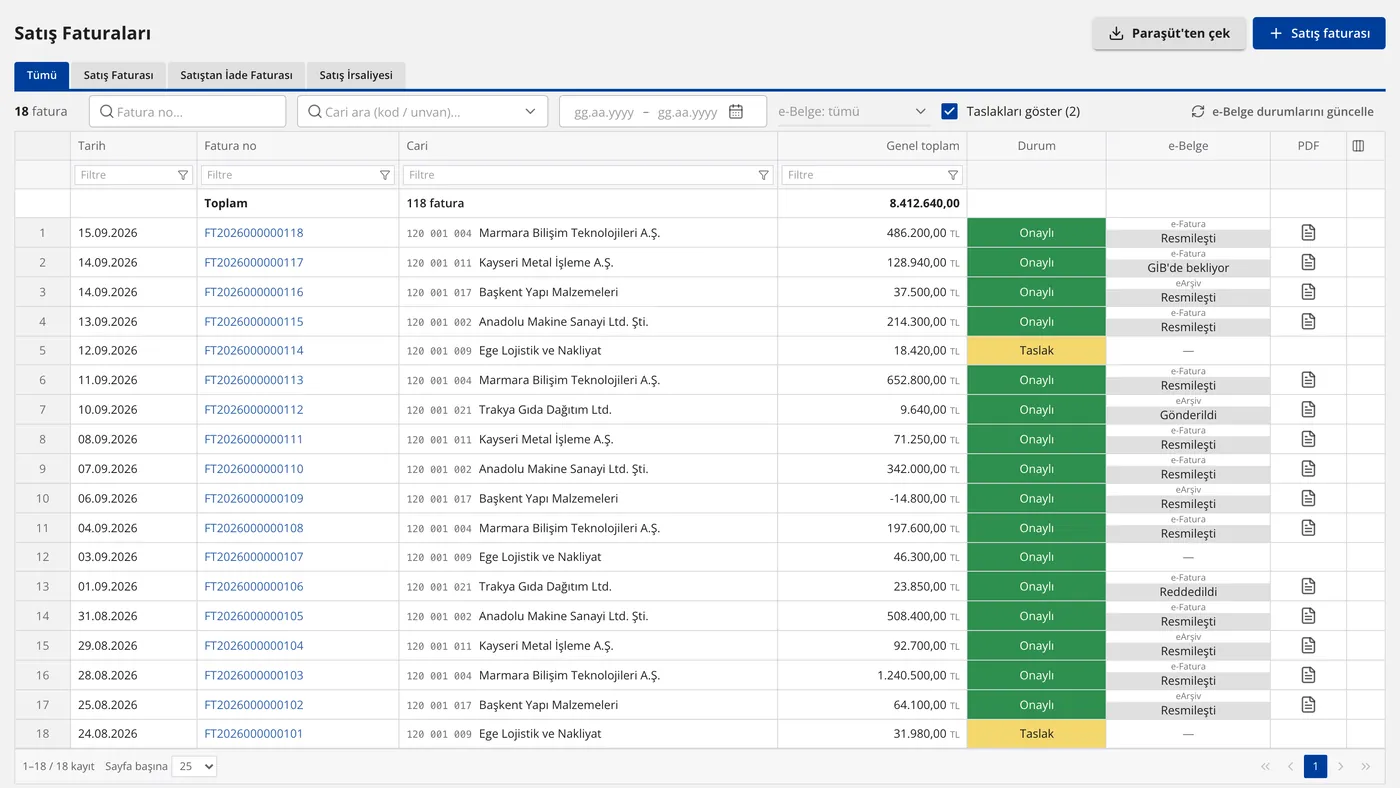1400x788 pixels.
Task: Open the Satış İrsaliyesi tab
Action: 356,75
